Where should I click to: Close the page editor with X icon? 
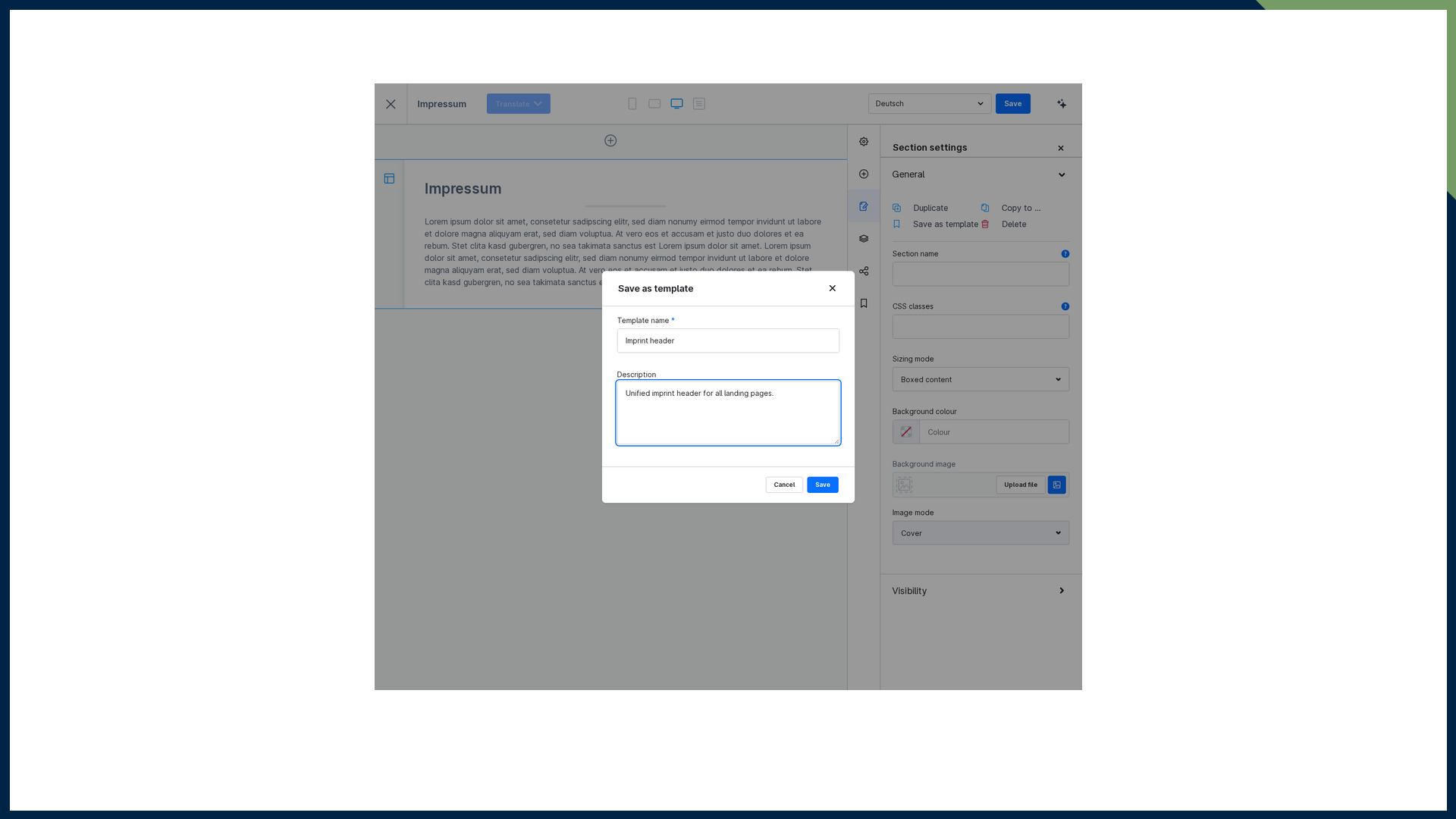tap(391, 104)
